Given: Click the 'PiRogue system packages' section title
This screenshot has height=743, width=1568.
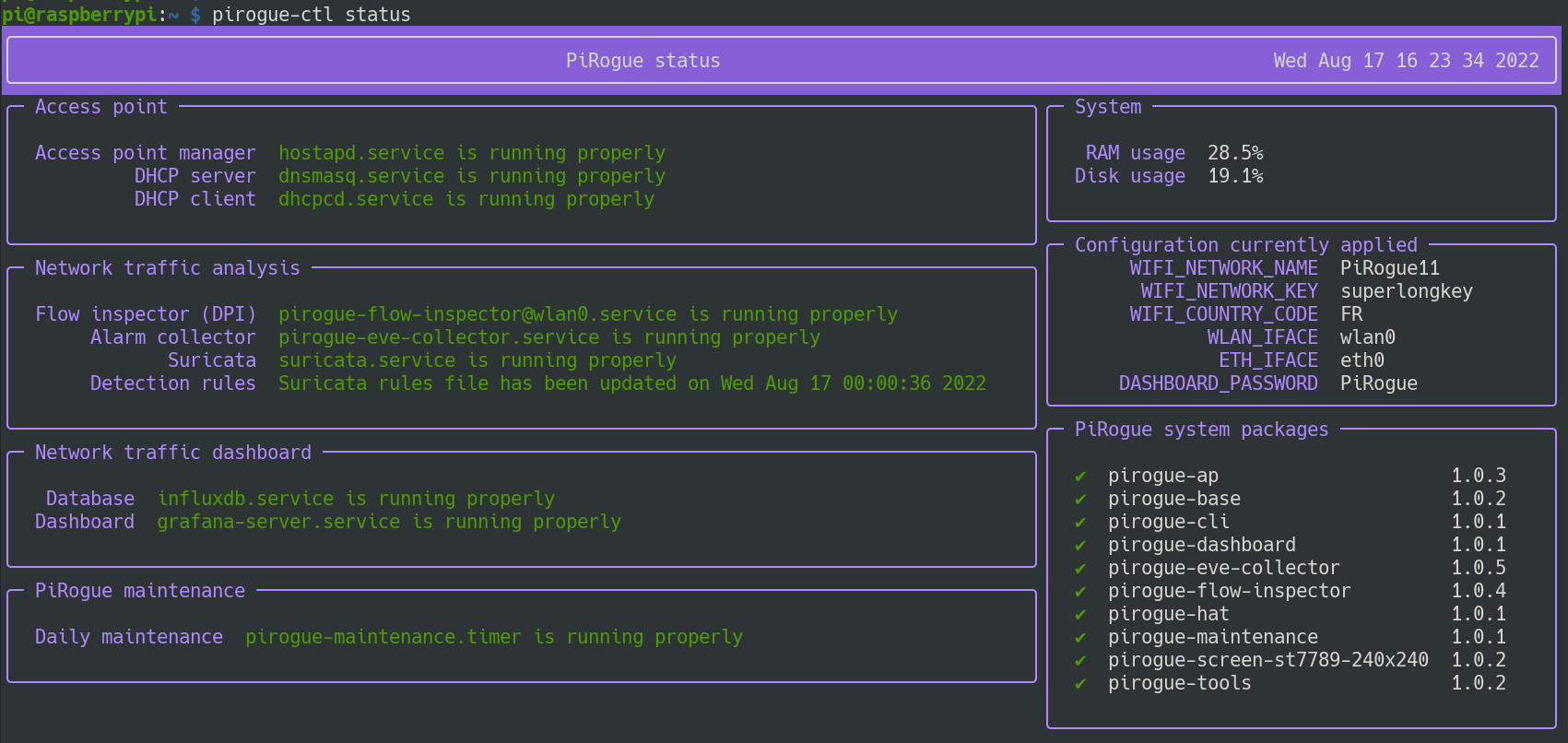Looking at the screenshot, I should (1202, 430).
